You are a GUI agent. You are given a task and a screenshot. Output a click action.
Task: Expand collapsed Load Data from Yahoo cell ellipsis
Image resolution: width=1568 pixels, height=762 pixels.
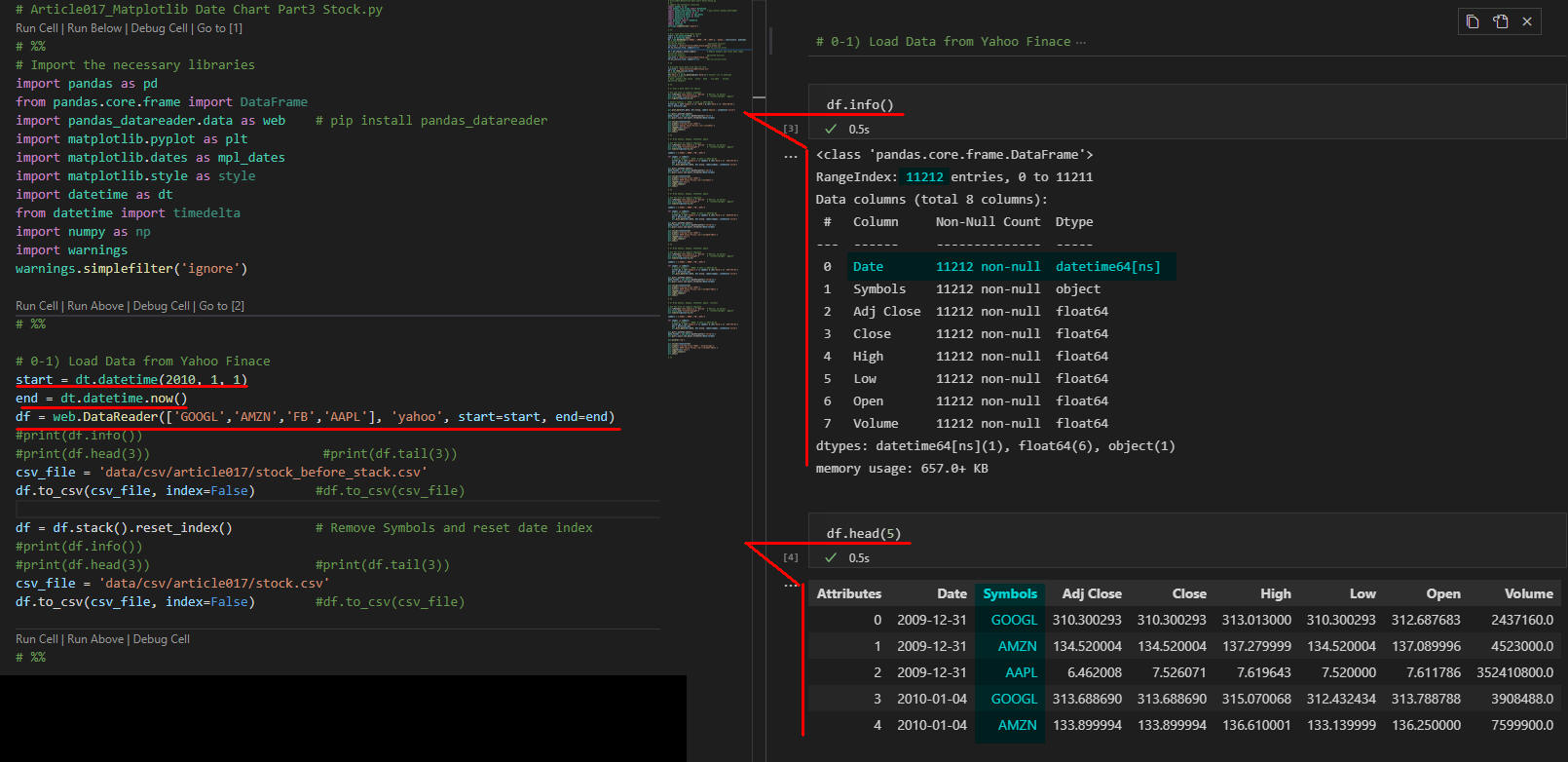1081,42
